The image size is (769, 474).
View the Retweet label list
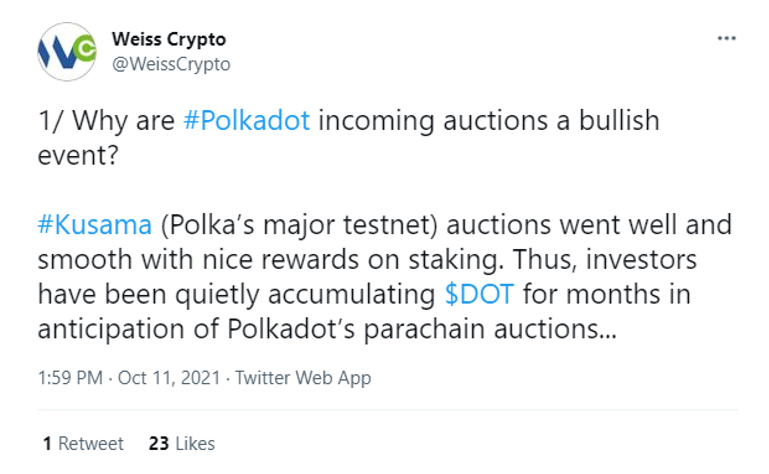pyautogui.click(x=91, y=444)
